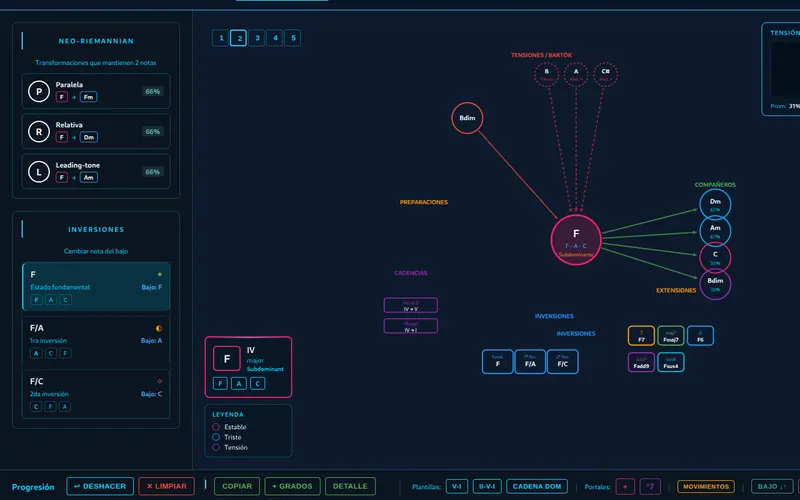Open tab number 3

point(257,38)
